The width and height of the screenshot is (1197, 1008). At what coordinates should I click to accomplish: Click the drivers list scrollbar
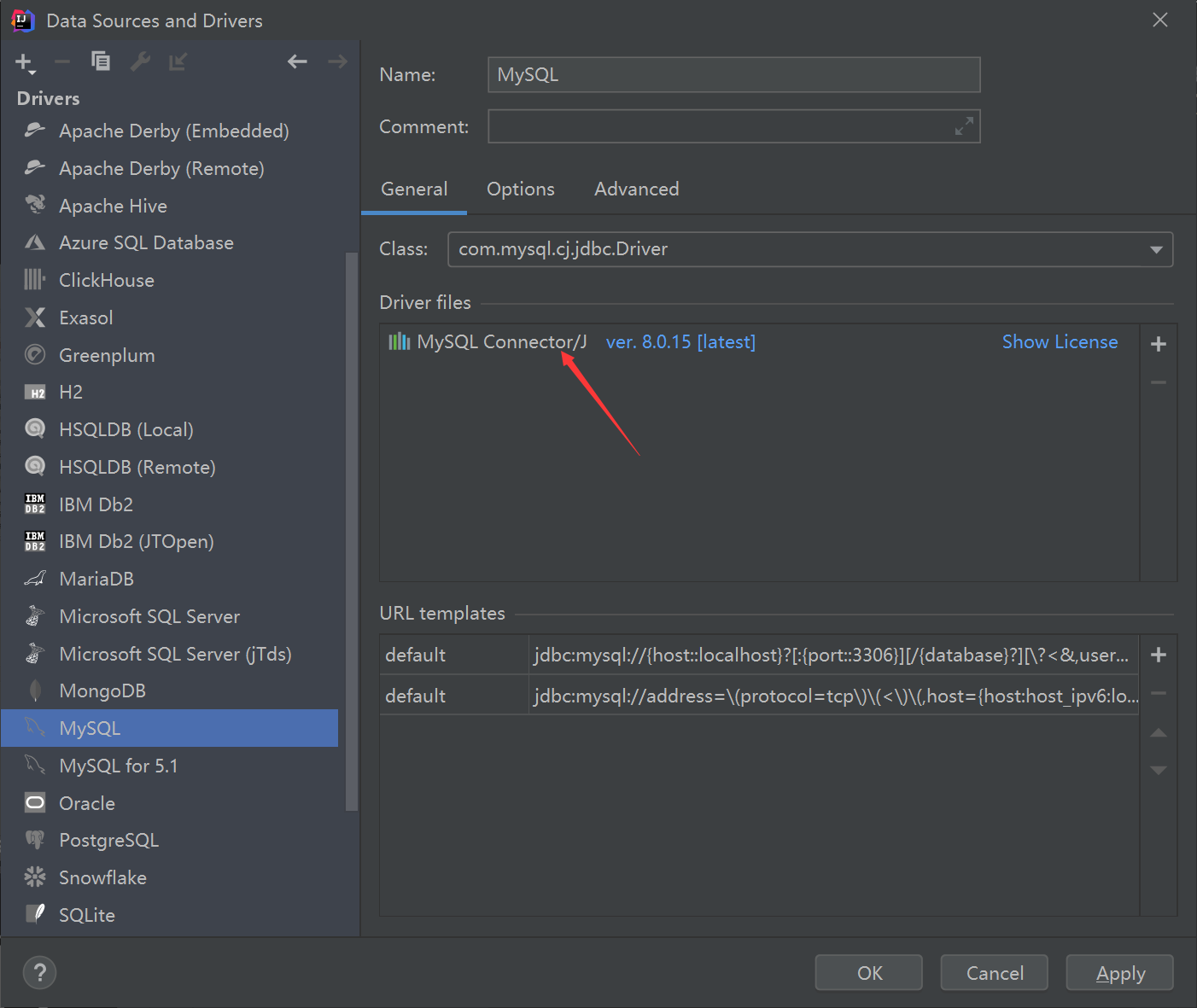(x=351, y=531)
